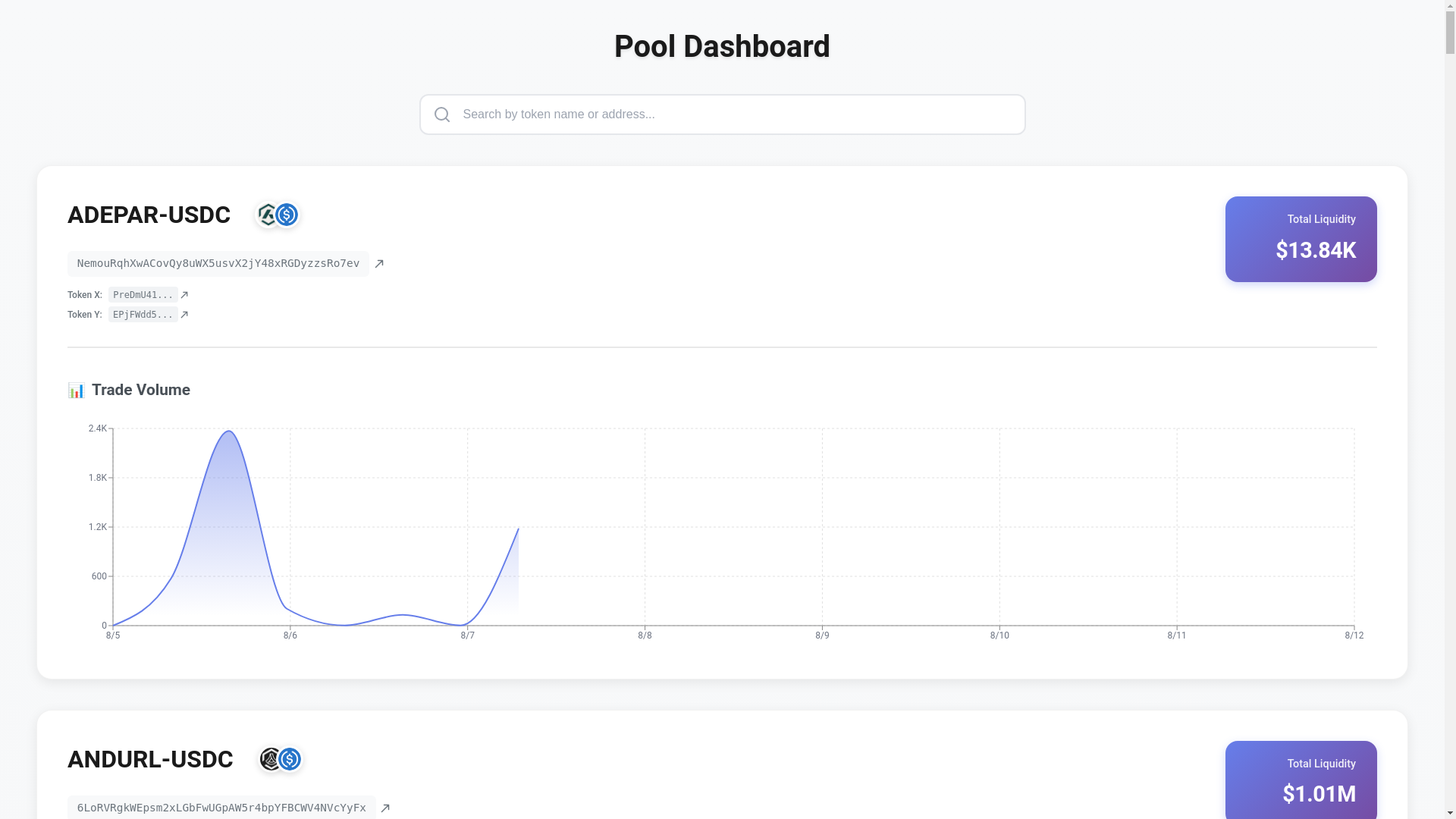Image resolution: width=1456 pixels, height=819 pixels.
Task: Click the Trade Volume bar chart icon
Action: click(76, 391)
